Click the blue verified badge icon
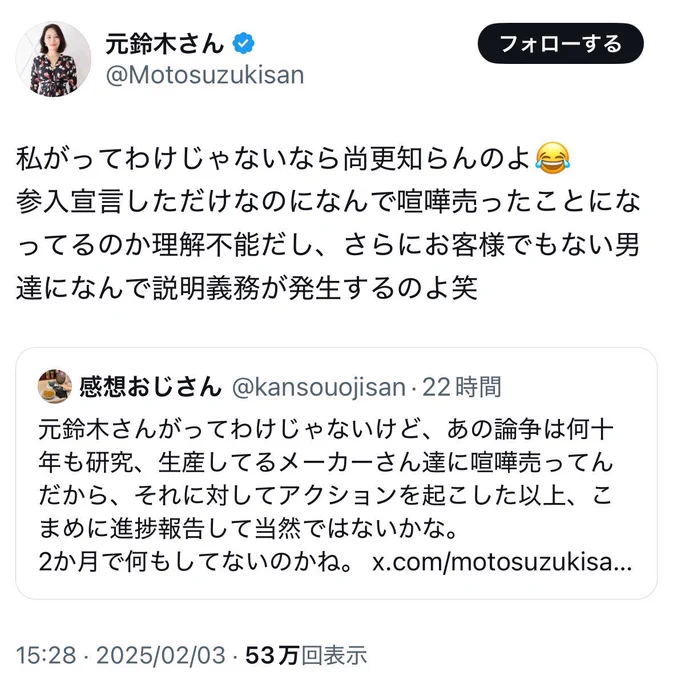673x680 pixels. pyautogui.click(x=243, y=43)
